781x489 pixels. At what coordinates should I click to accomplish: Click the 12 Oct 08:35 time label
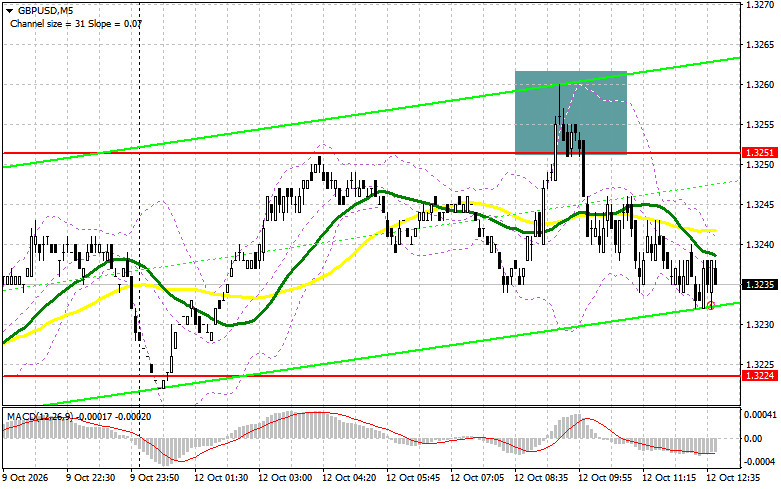pyautogui.click(x=541, y=478)
